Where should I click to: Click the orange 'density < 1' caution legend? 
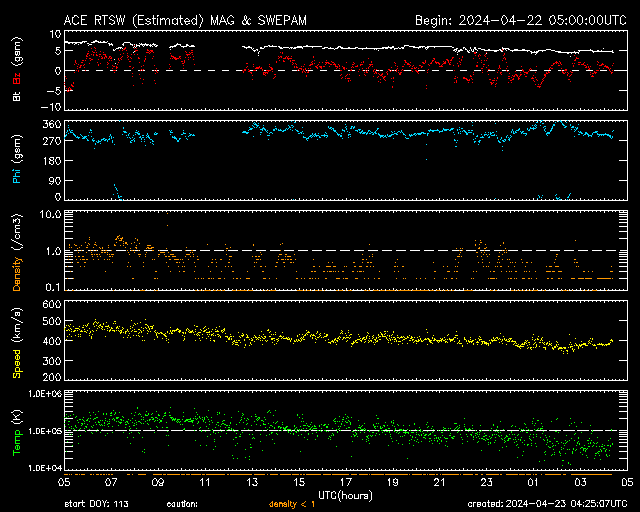click(293, 503)
